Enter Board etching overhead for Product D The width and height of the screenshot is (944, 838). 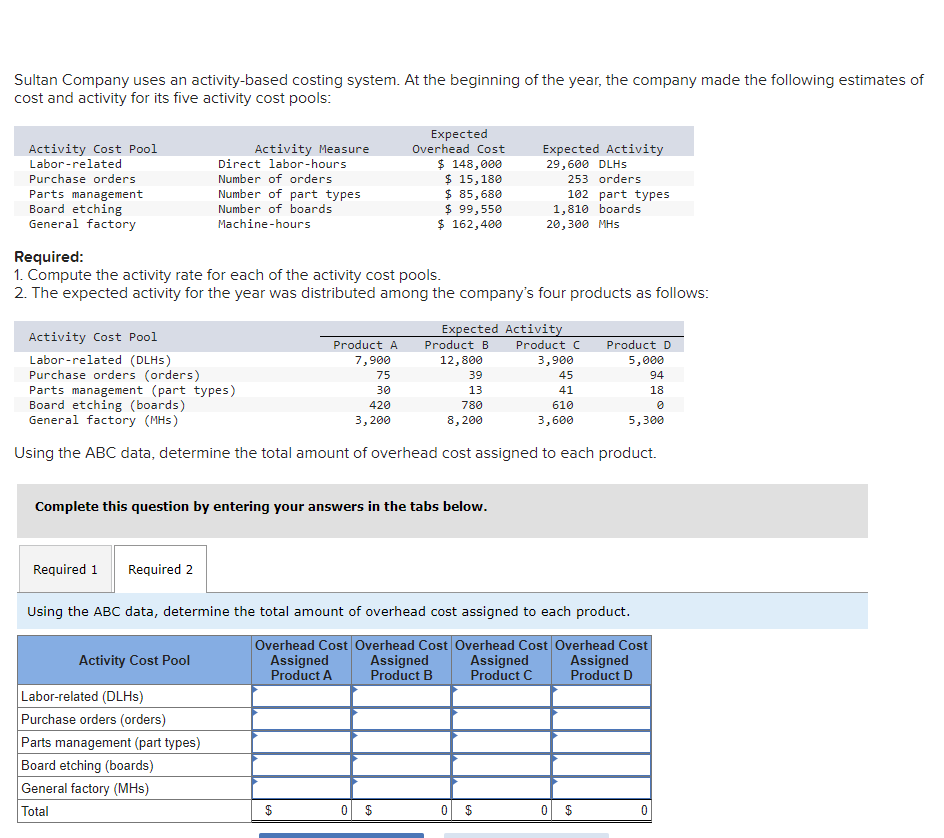coord(601,765)
